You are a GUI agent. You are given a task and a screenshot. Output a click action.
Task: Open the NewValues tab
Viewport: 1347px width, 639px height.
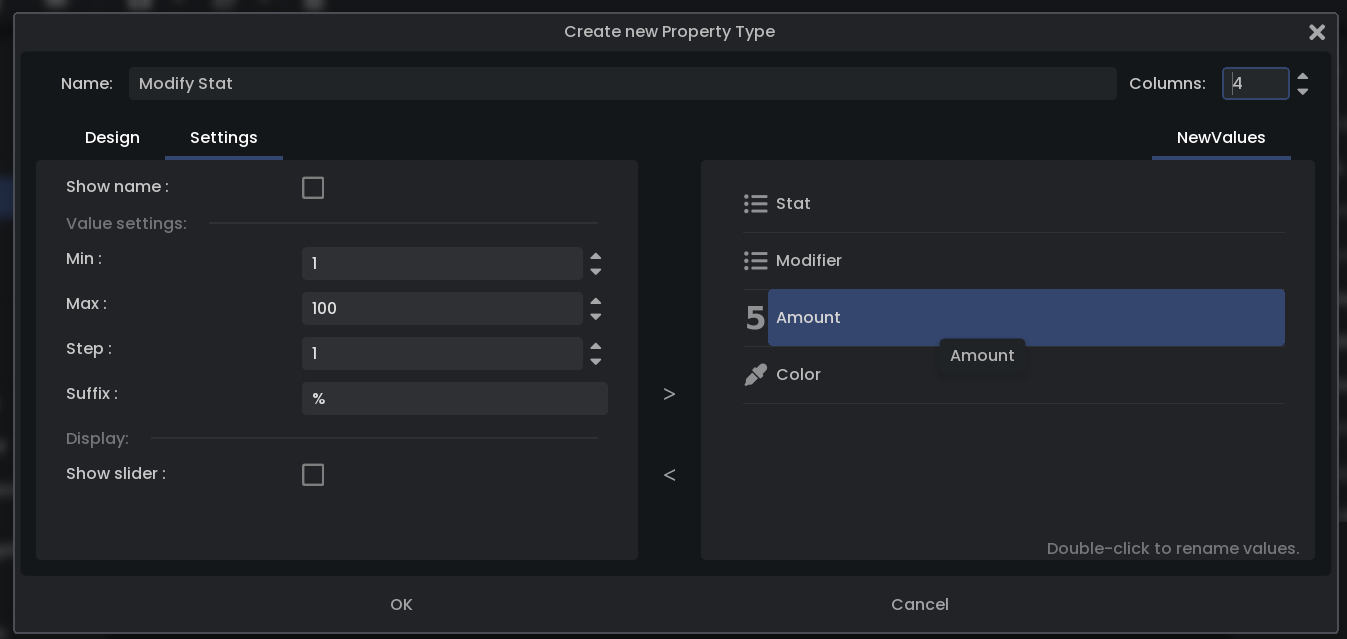(1220, 138)
